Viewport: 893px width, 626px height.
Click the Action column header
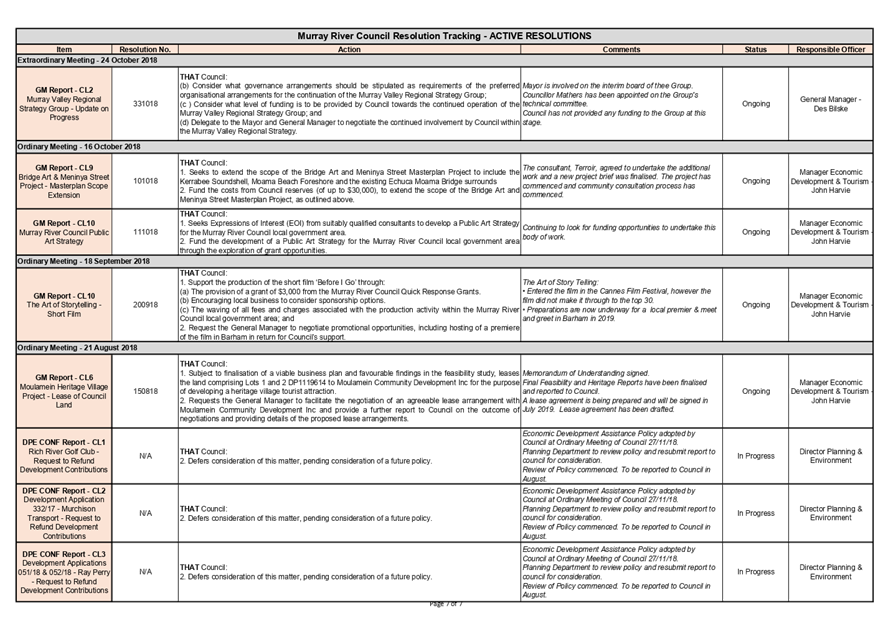tap(347, 49)
